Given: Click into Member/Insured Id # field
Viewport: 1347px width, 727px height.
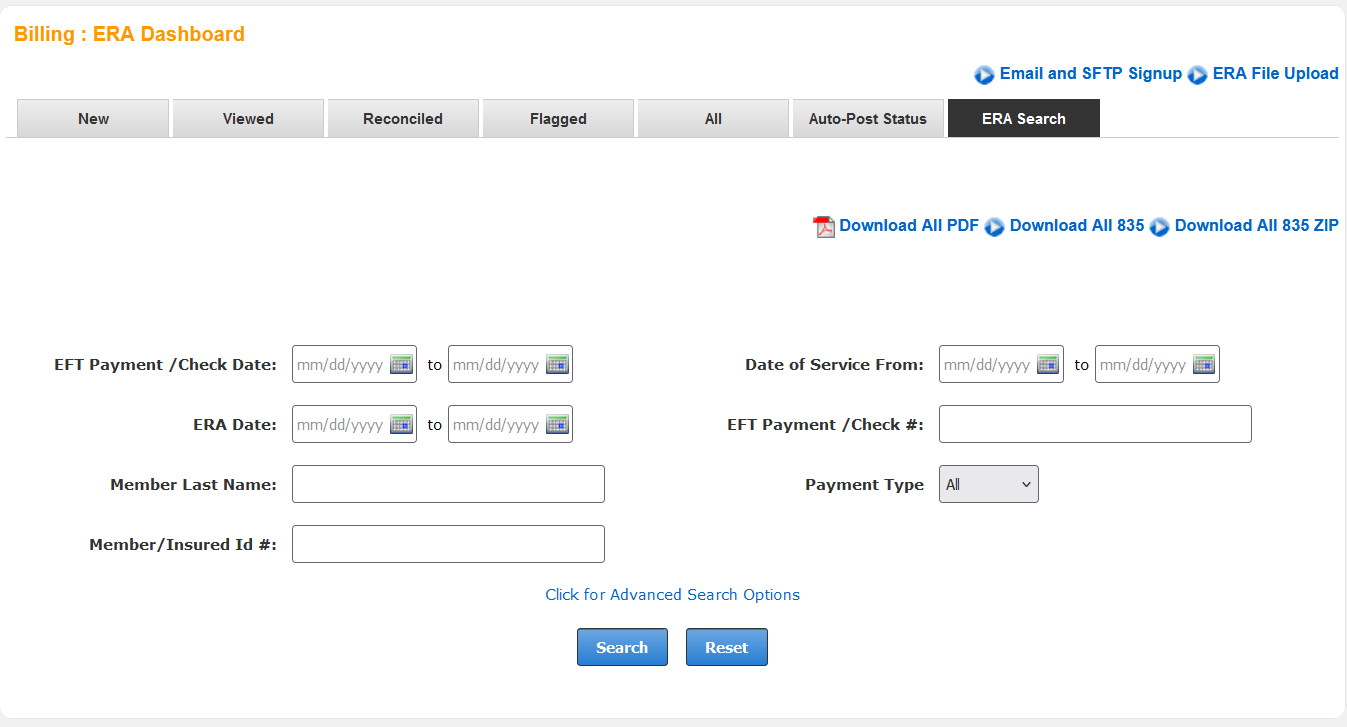Looking at the screenshot, I should pos(448,544).
